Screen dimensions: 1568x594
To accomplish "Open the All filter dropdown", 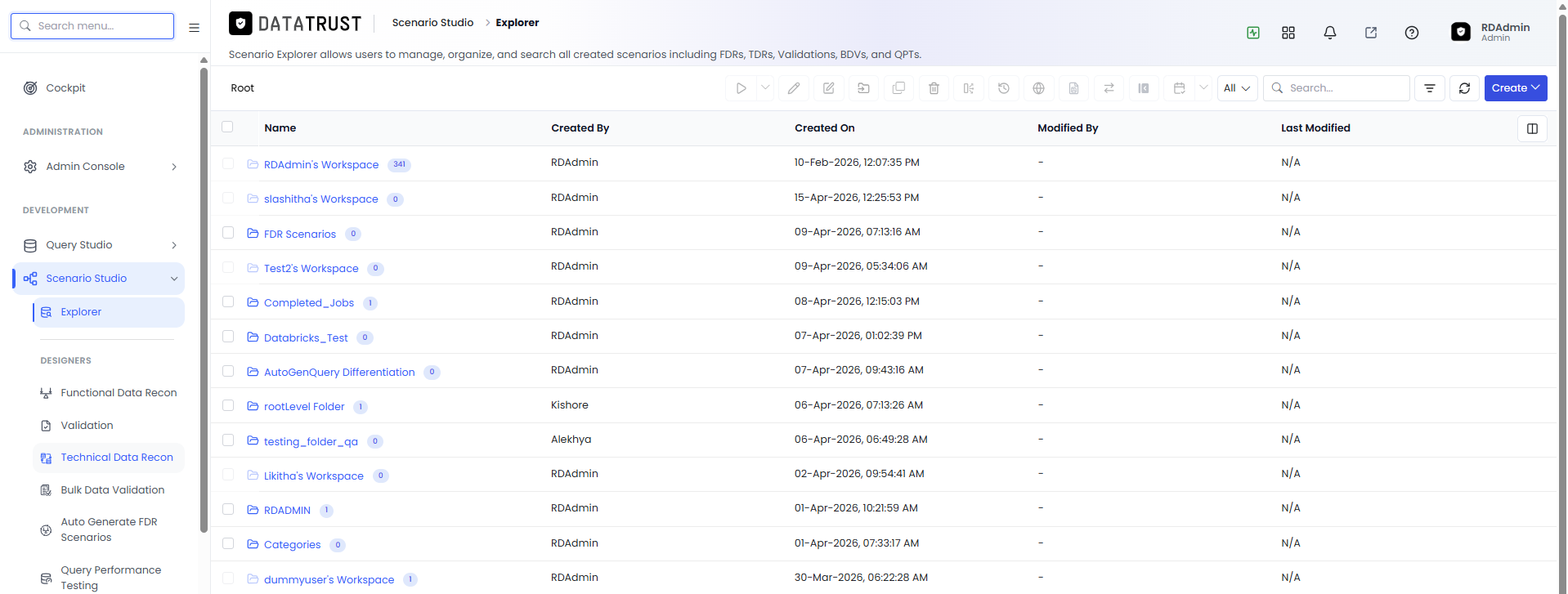I will [x=1237, y=88].
